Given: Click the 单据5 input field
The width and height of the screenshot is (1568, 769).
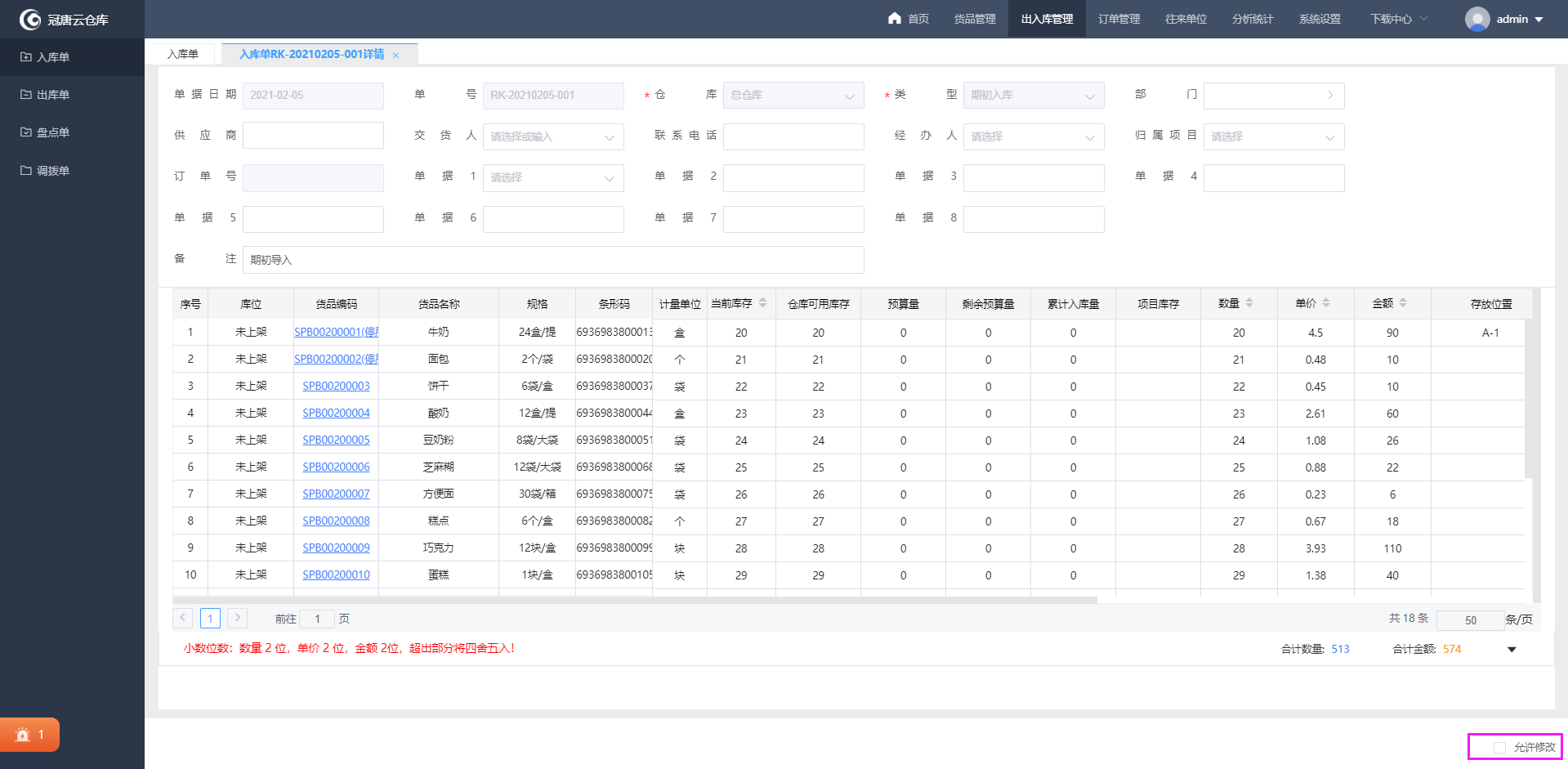Looking at the screenshot, I should 313,219.
